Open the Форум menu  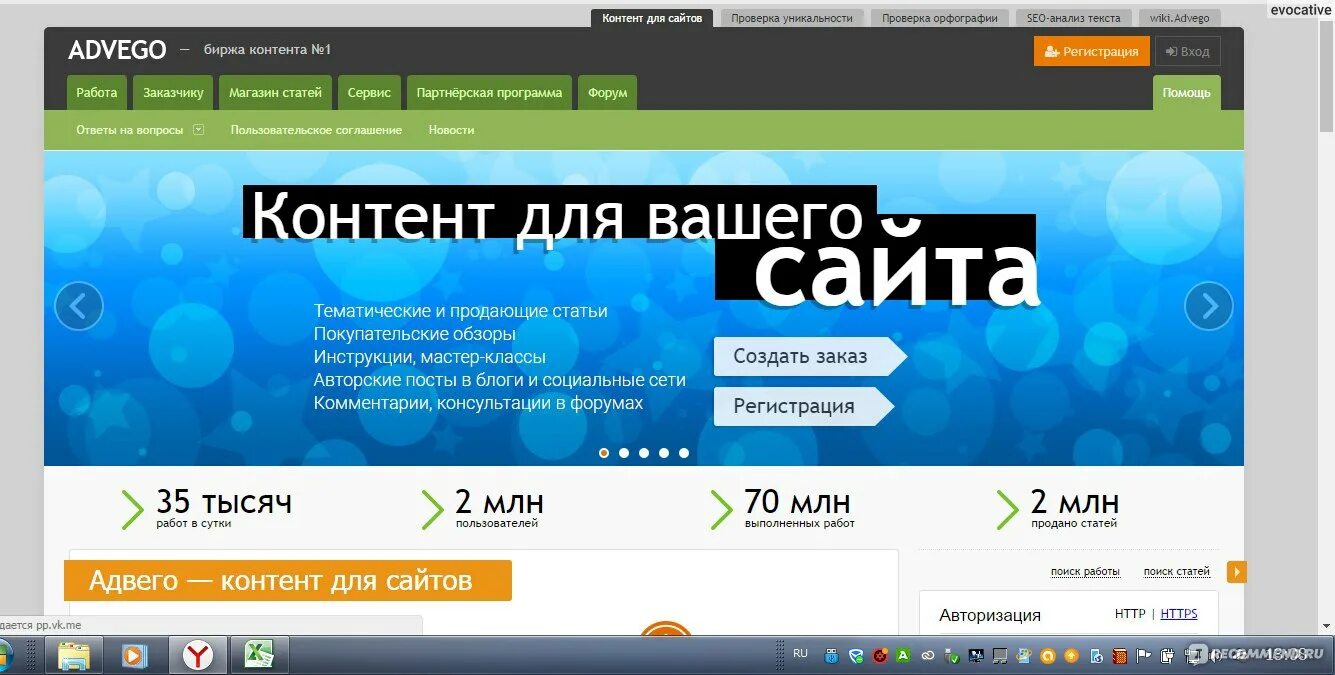coord(607,92)
